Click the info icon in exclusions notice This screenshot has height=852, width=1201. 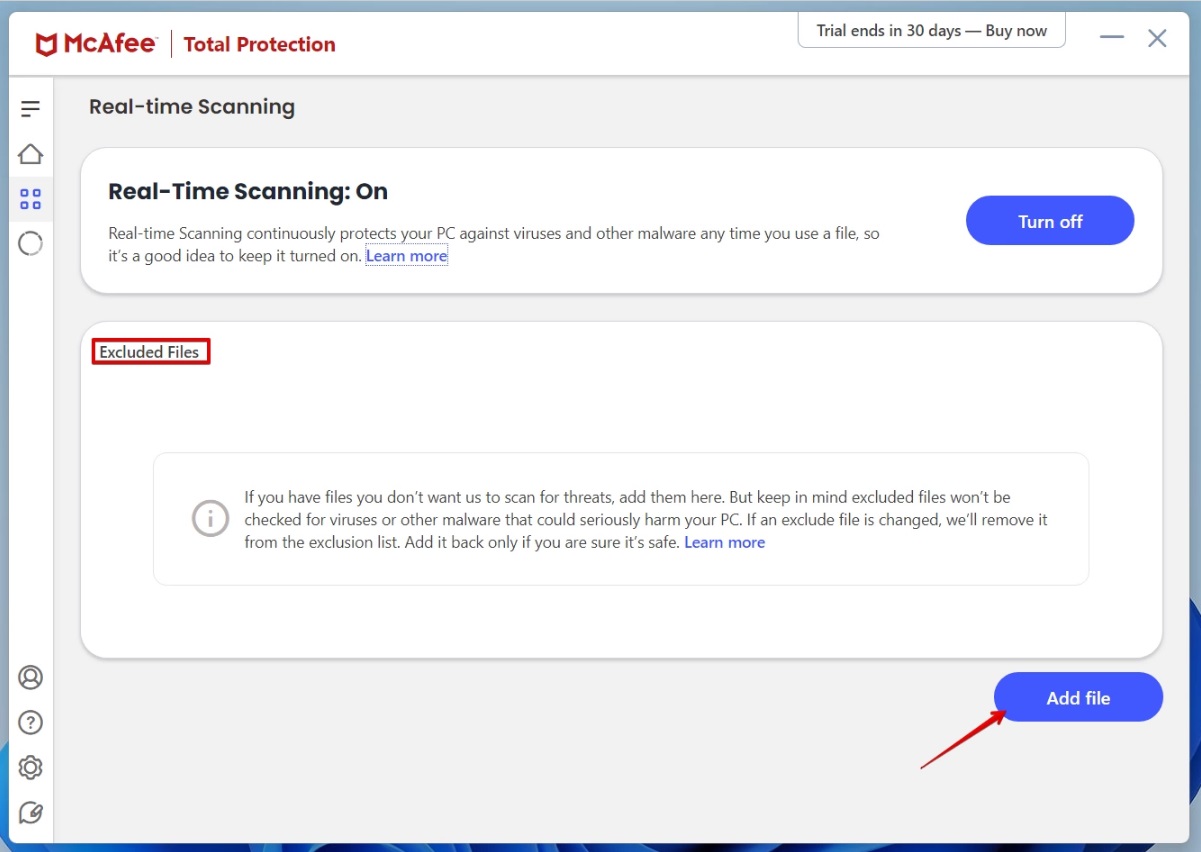click(x=210, y=519)
